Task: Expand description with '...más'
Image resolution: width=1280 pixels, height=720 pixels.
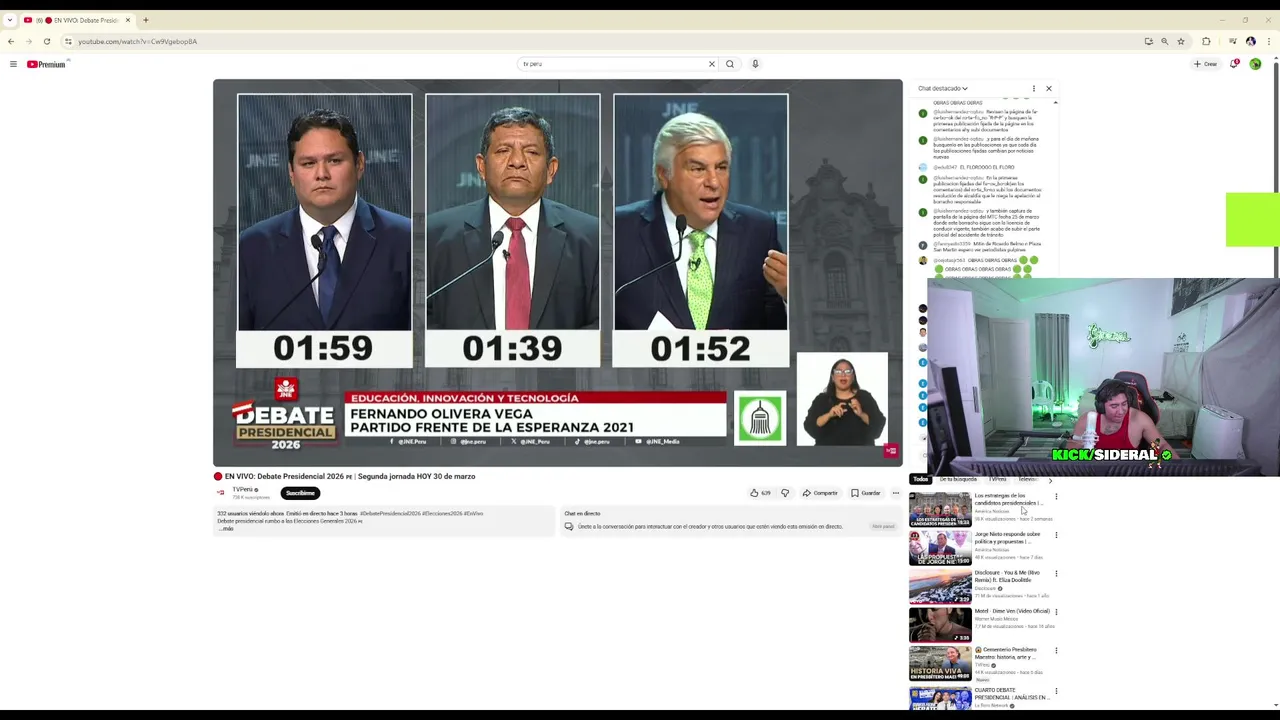Action: pyautogui.click(x=226, y=529)
